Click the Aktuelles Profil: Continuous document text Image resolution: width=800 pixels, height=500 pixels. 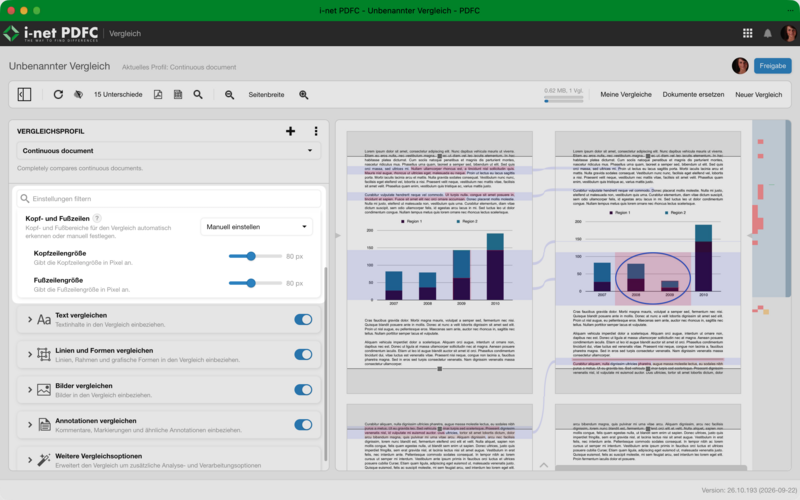pos(179,67)
